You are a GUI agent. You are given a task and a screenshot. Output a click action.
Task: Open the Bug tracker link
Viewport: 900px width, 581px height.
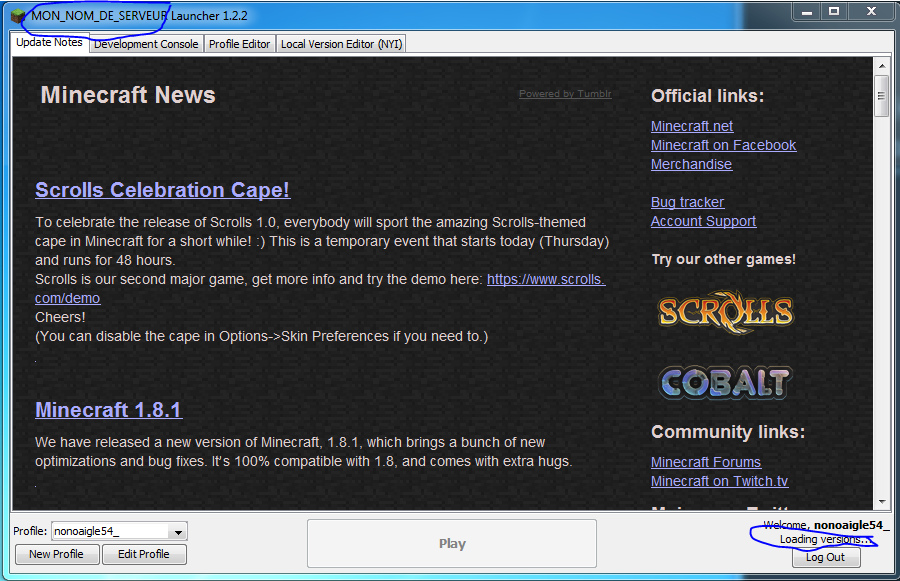click(687, 202)
